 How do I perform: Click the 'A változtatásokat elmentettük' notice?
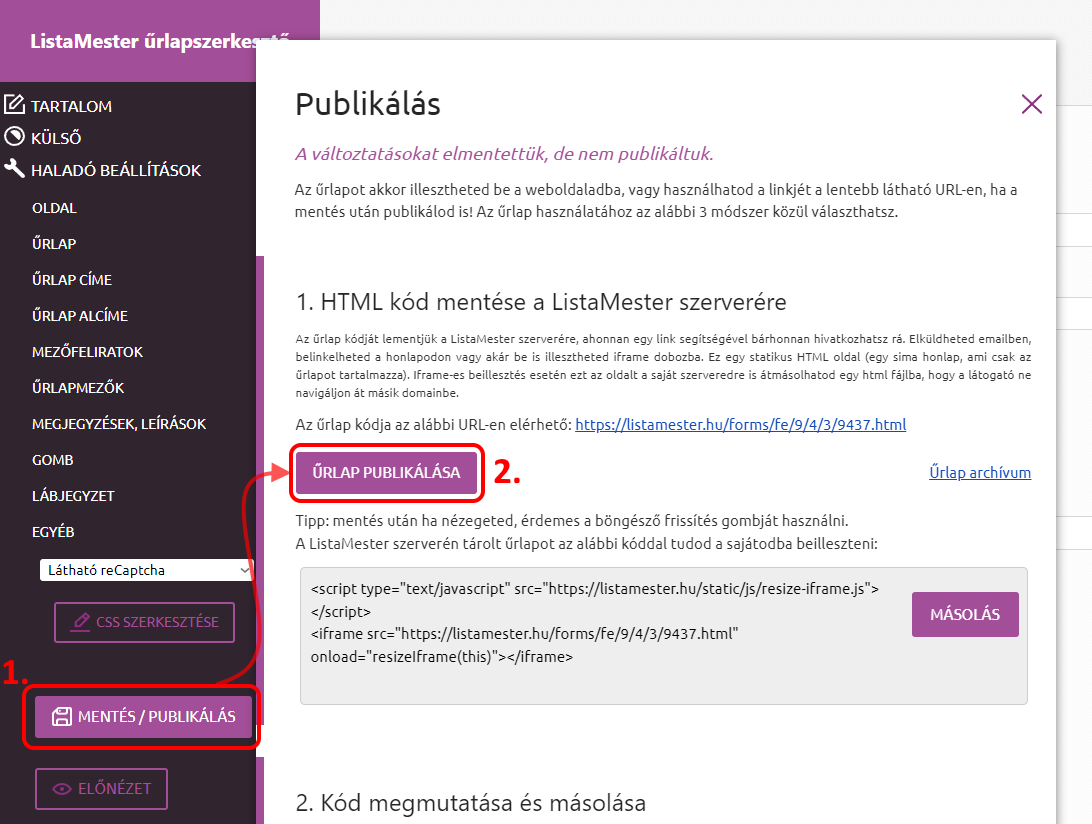[x=504, y=153]
